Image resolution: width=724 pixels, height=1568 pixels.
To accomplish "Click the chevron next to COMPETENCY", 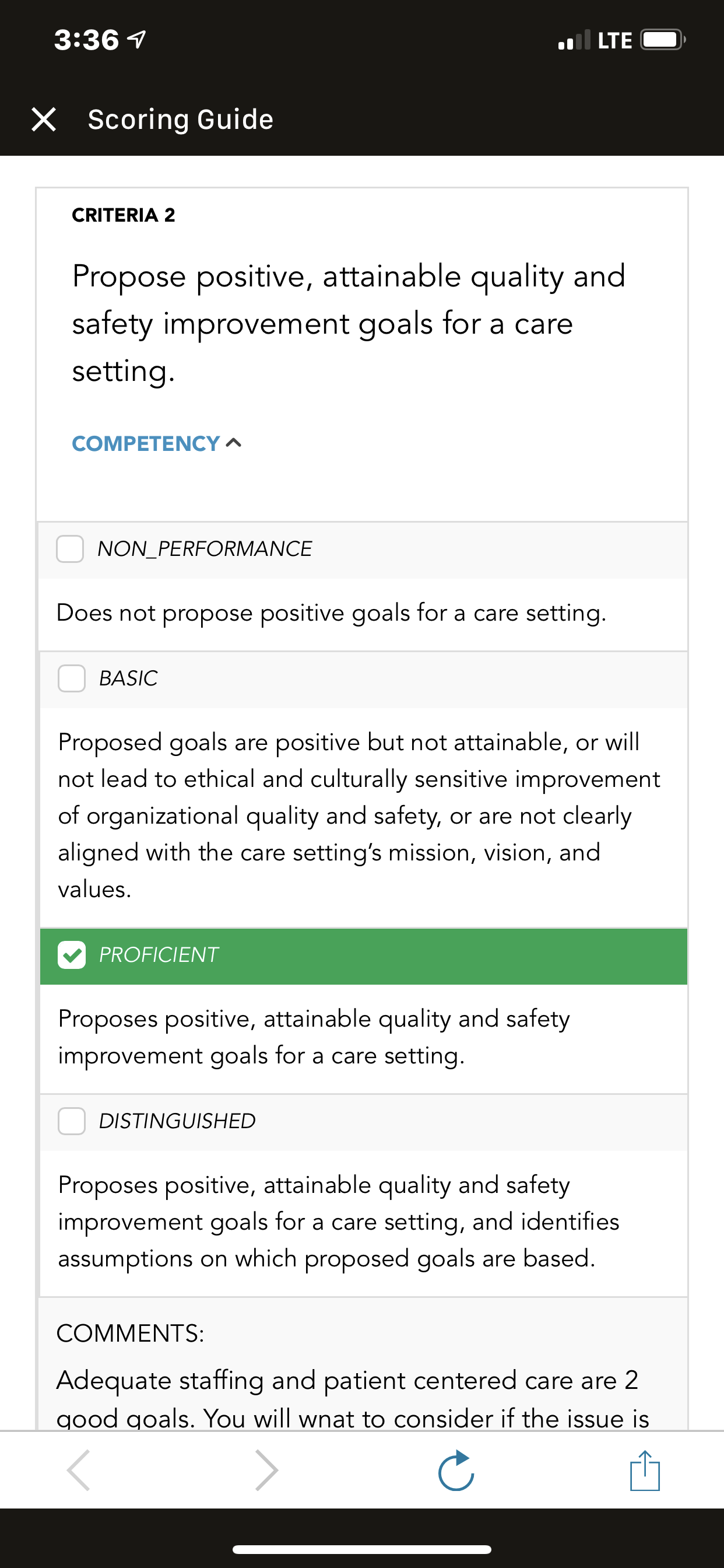I will click(x=234, y=443).
